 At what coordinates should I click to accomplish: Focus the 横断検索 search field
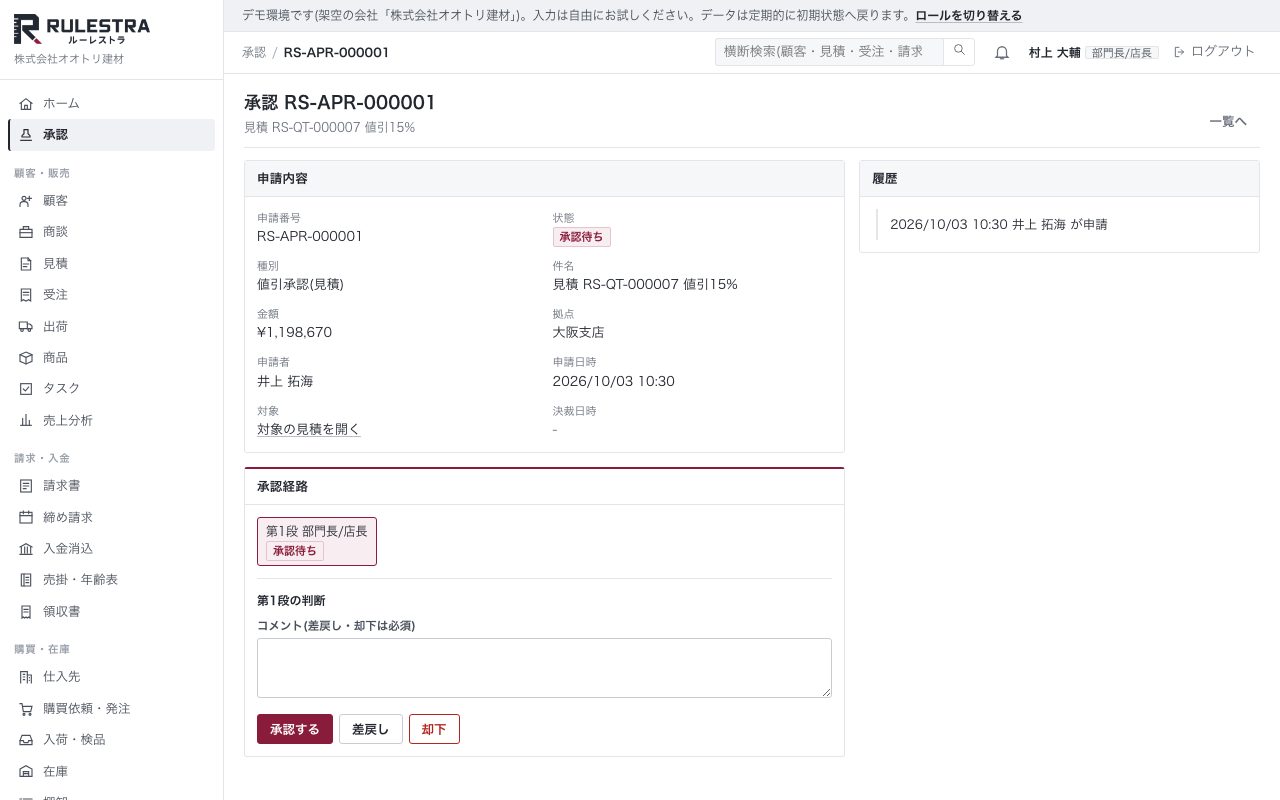pos(829,52)
